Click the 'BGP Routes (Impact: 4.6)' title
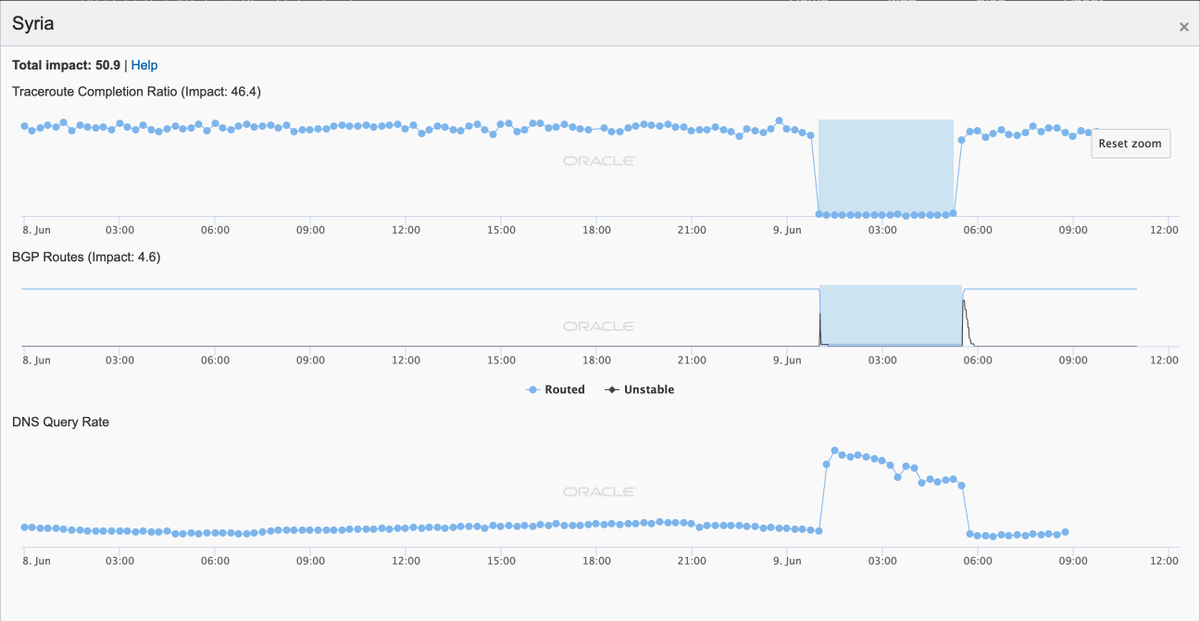This screenshot has height=621, width=1200. click(86, 257)
